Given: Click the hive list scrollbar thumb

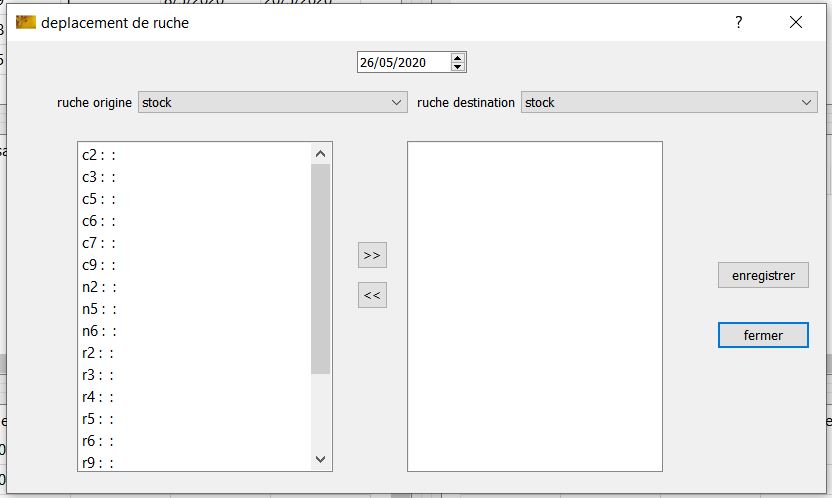Looking at the screenshot, I should click(x=320, y=268).
